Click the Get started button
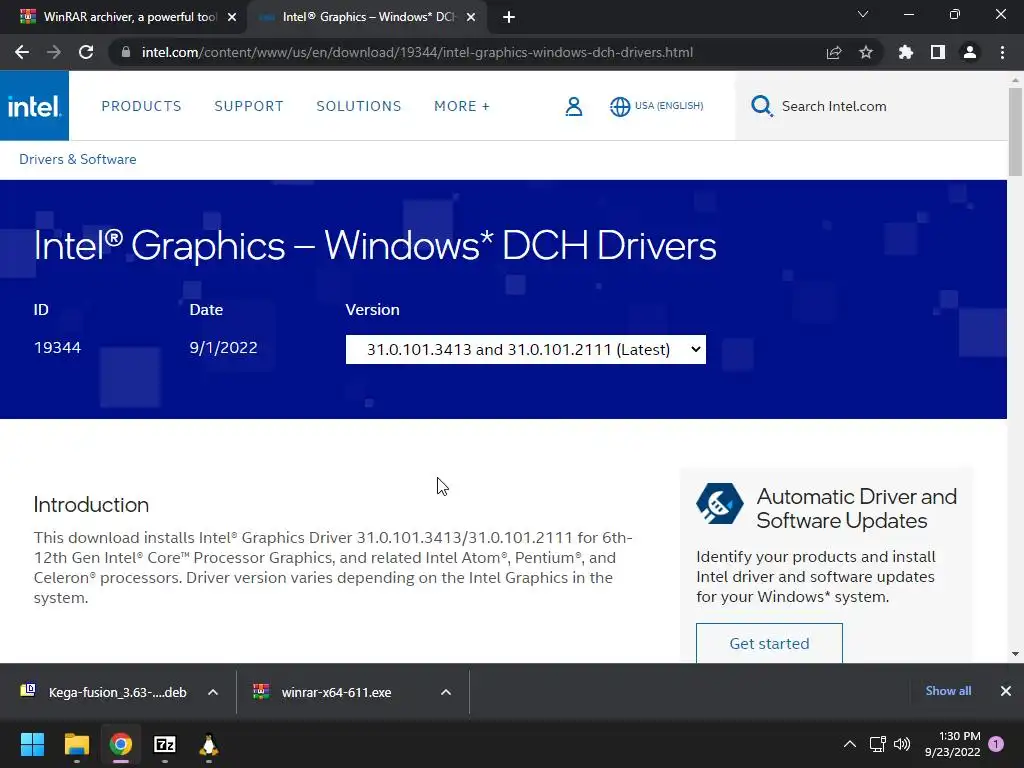The image size is (1024, 768). click(x=769, y=643)
